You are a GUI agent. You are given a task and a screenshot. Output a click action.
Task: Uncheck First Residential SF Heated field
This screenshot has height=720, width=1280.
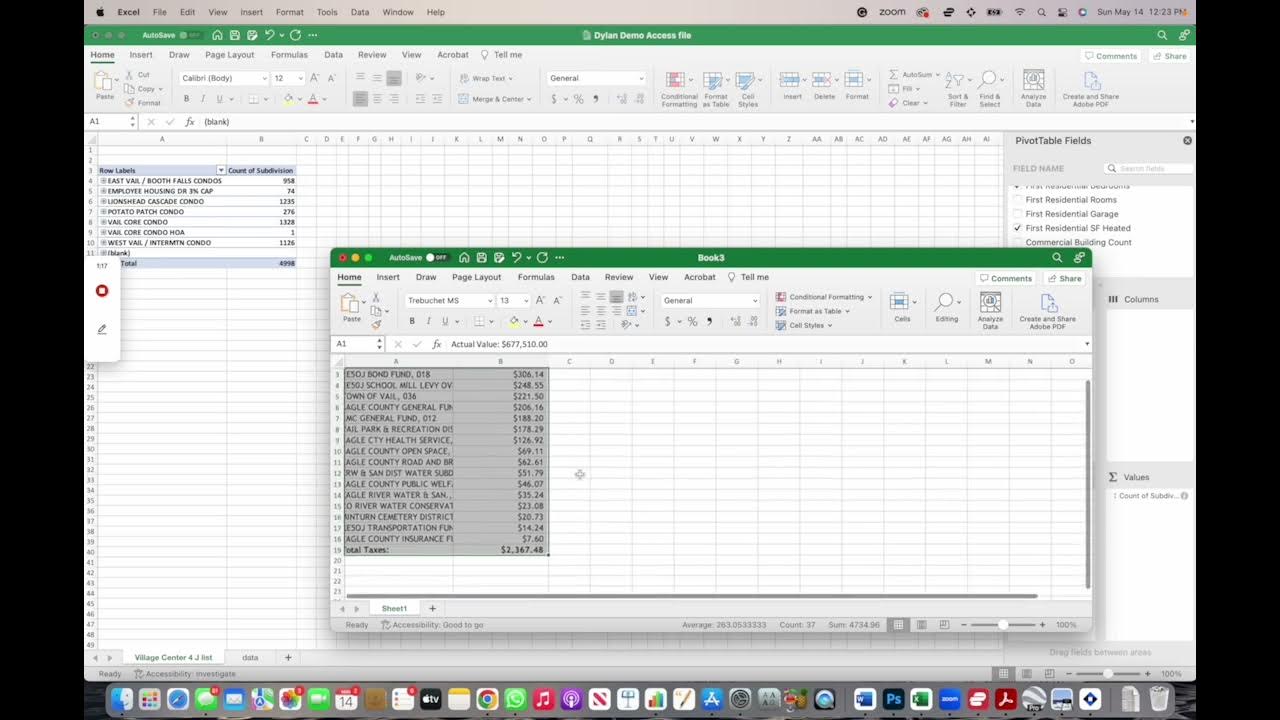tap(1018, 228)
